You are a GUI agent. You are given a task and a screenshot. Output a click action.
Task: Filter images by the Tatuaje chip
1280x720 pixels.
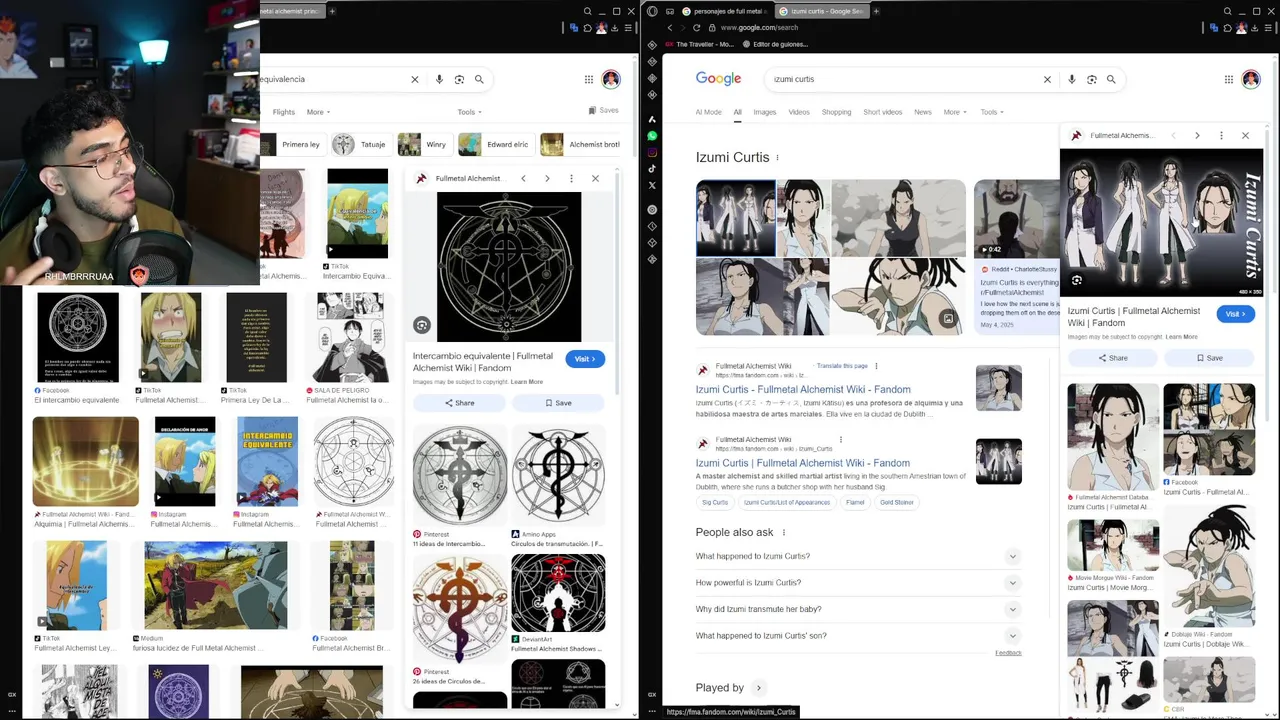361,144
